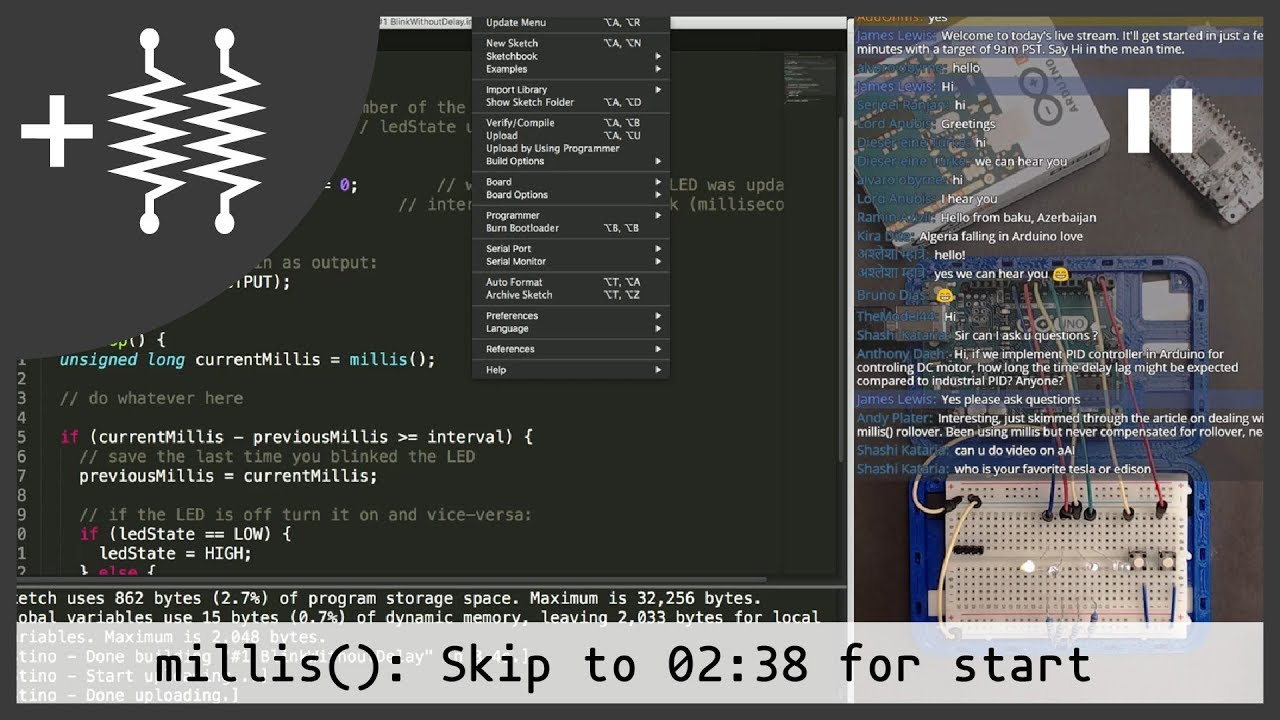Expand the Preferences submenu arrow
Viewport: 1280px width, 720px height.
658,315
